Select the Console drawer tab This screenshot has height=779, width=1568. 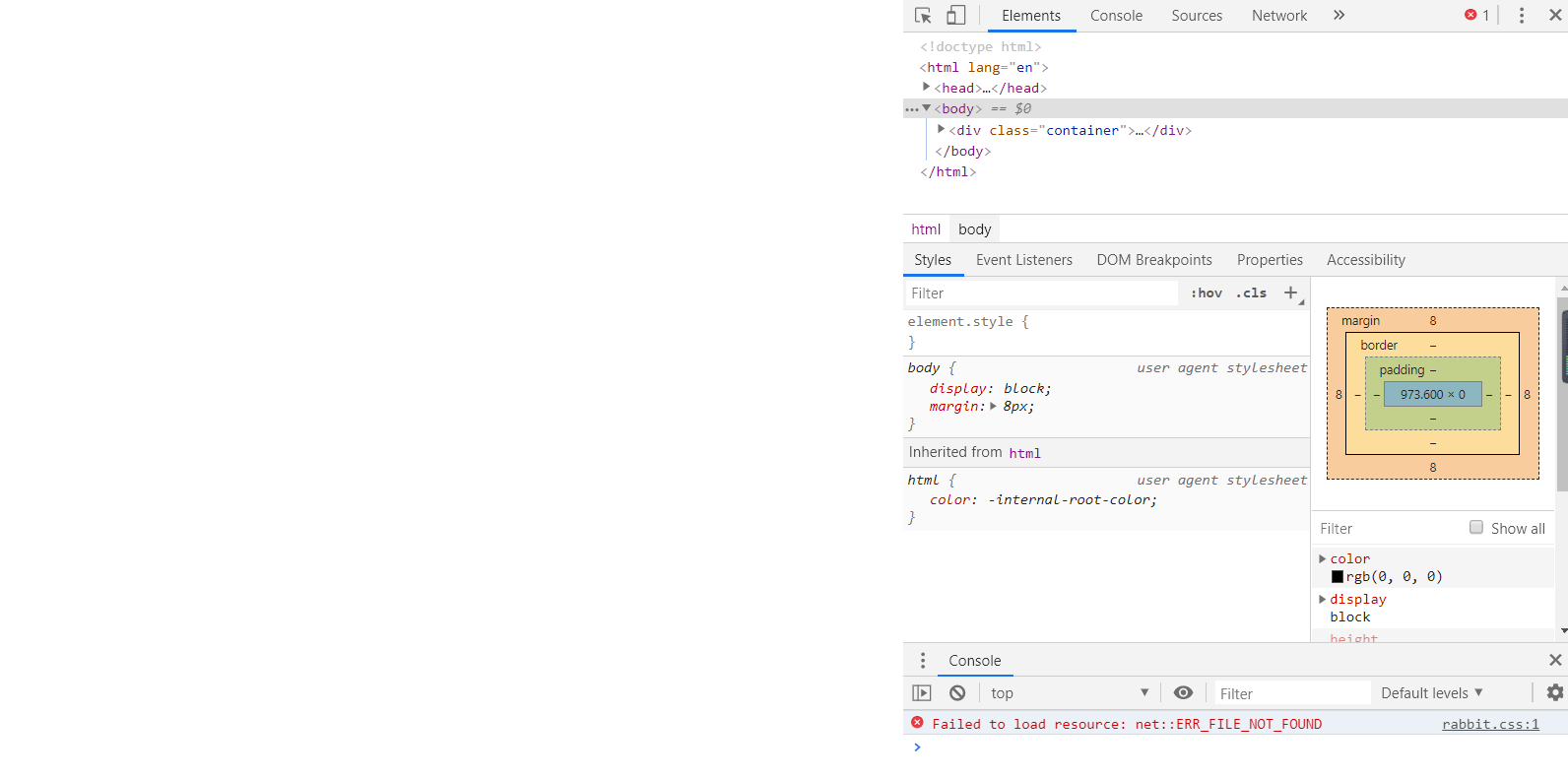tap(975, 661)
